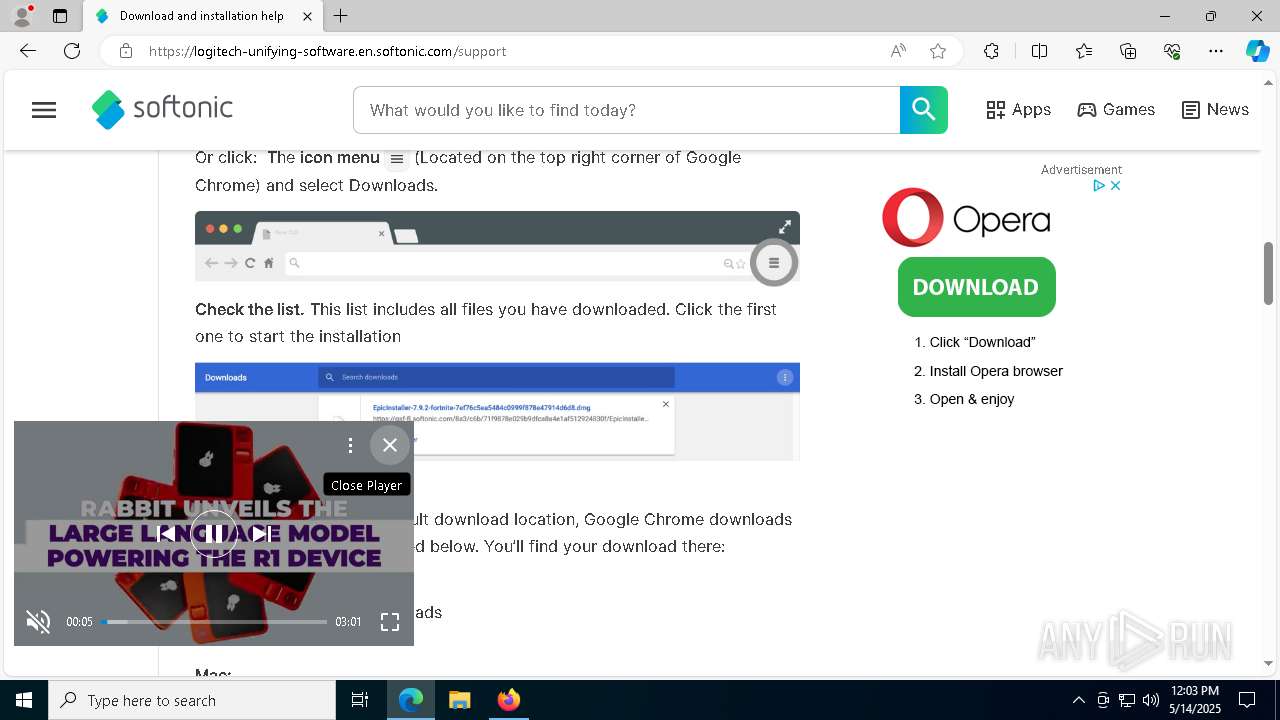The image size is (1280, 720).
Task: Open the Softonic hamburger menu
Action: (x=44, y=110)
